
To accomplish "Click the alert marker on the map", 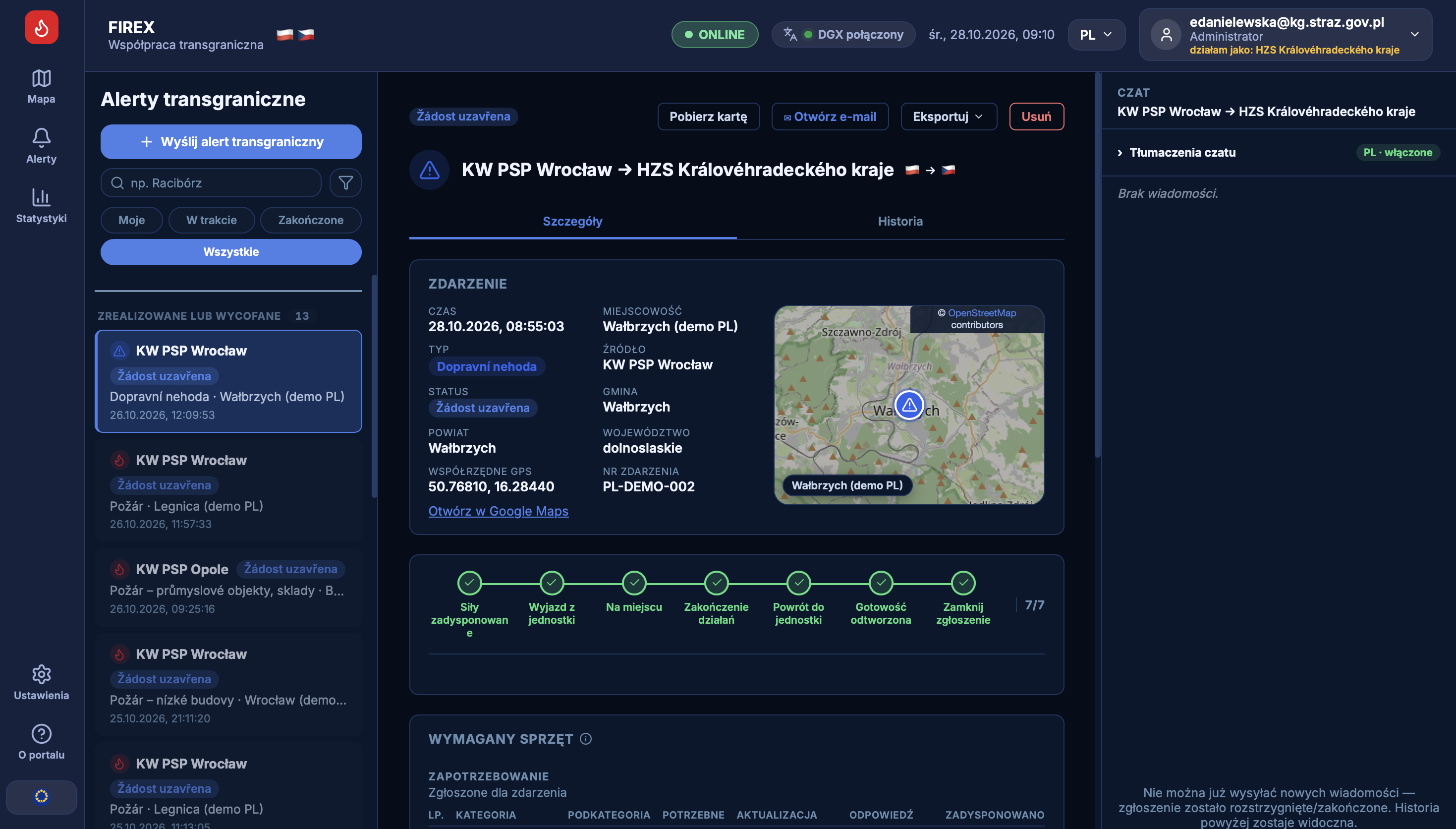I will tap(909, 405).
